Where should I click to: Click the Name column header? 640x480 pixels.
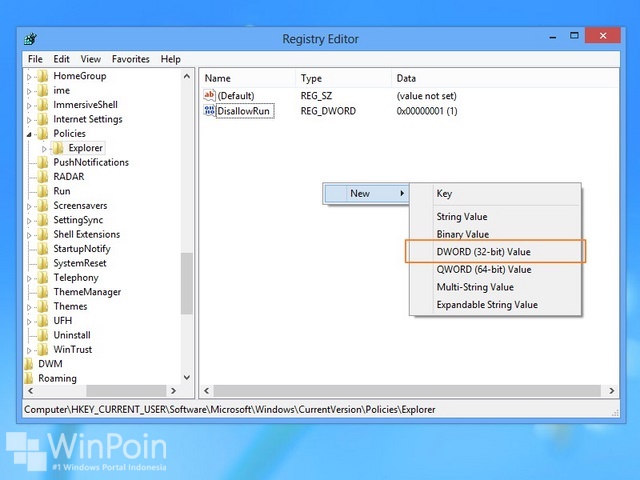(247, 78)
